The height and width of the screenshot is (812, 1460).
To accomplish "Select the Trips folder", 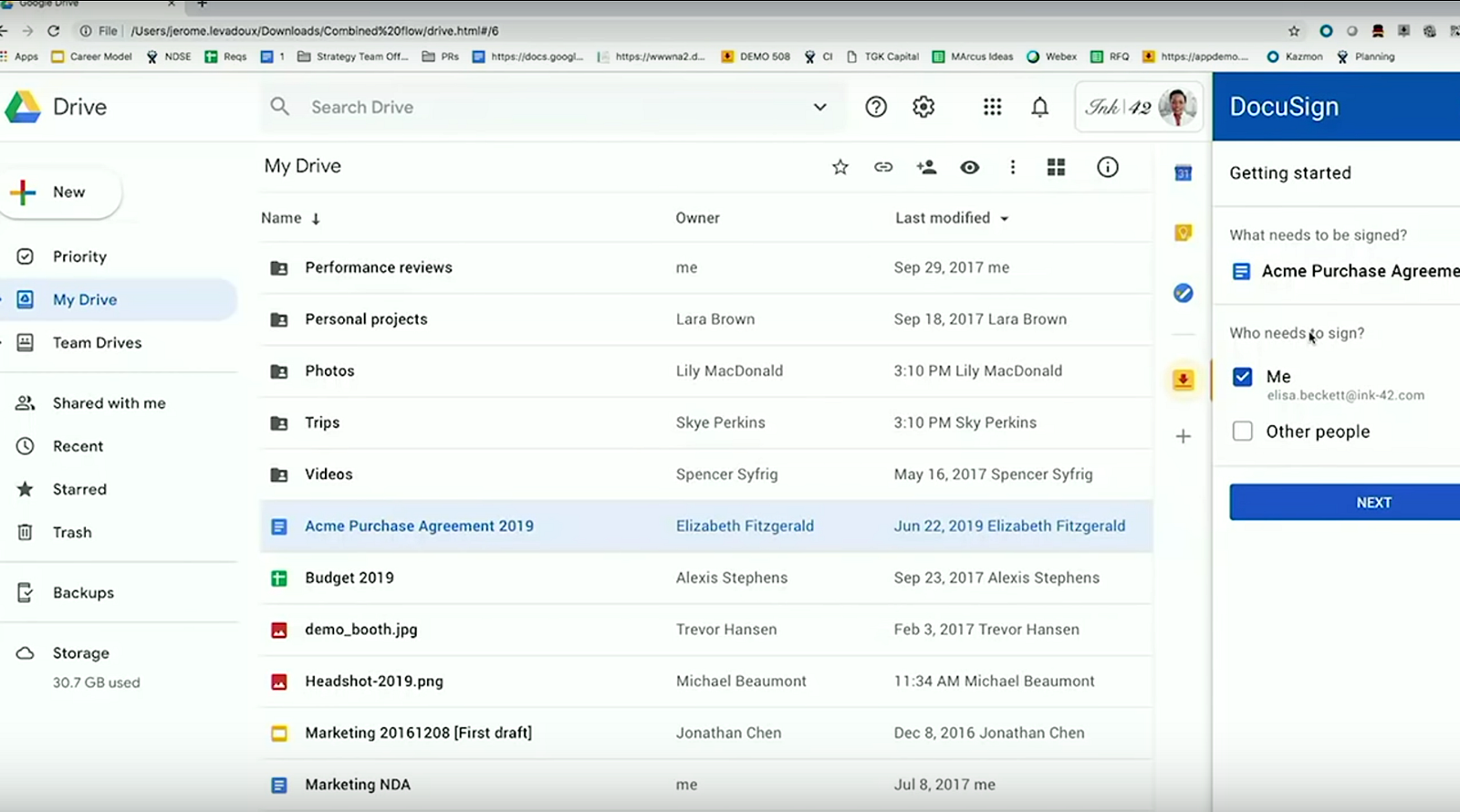I will pos(706,422).
